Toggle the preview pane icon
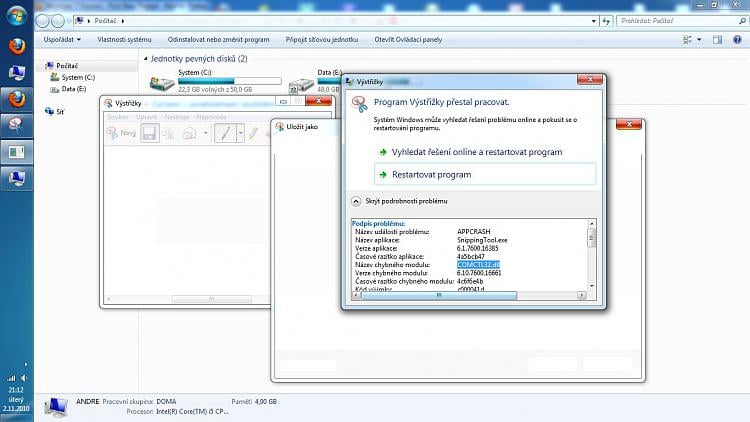Image resolution: width=750 pixels, height=422 pixels. click(x=717, y=40)
